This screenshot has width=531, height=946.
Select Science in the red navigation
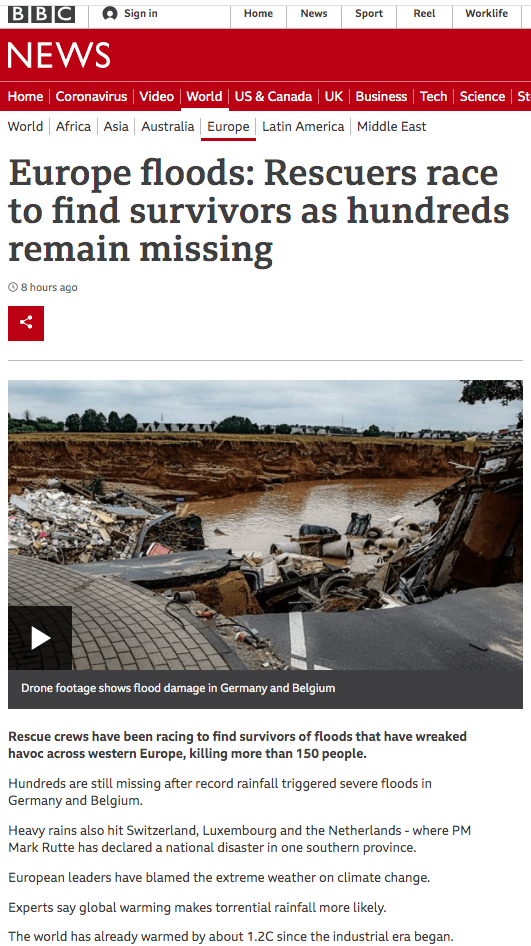point(482,97)
